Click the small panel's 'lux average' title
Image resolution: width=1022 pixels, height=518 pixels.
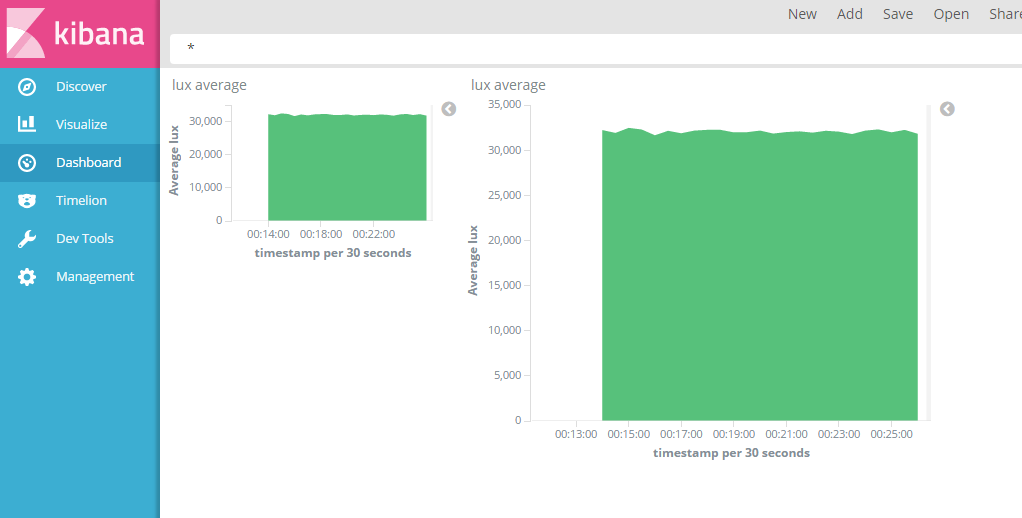click(209, 85)
